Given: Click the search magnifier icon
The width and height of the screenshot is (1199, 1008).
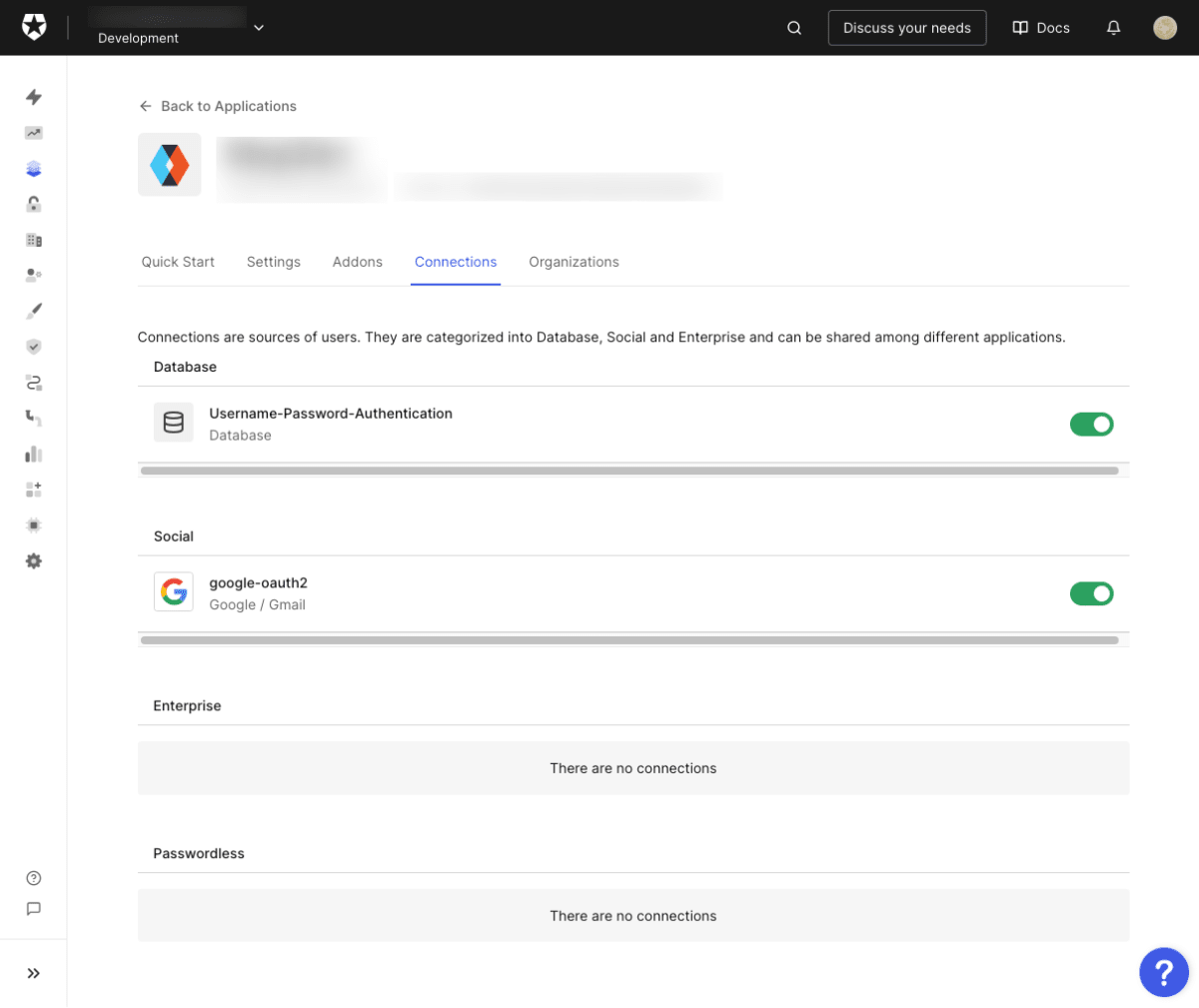Looking at the screenshot, I should [x=794, y=28].
